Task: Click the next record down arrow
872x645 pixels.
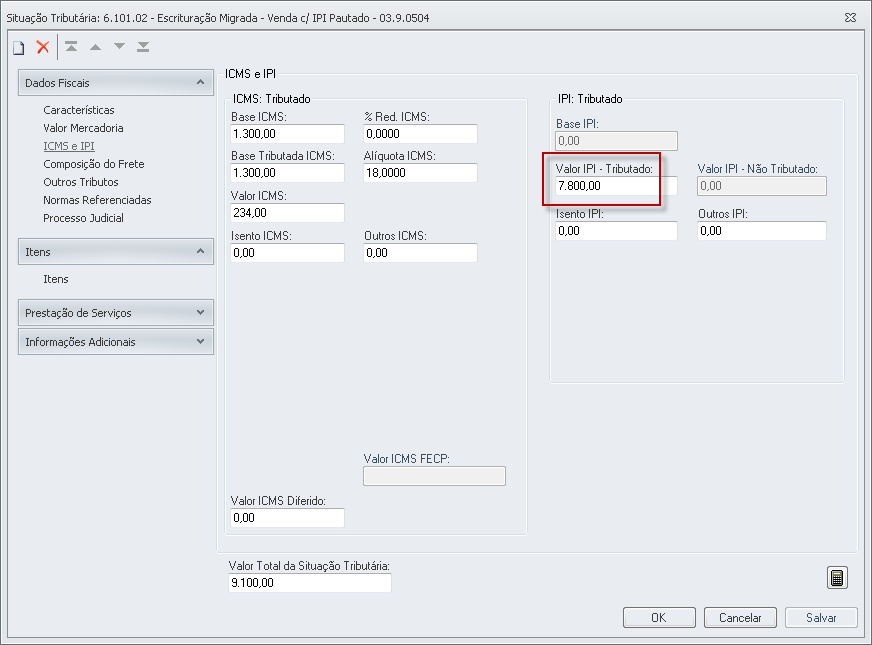Action: click(119, 47)
